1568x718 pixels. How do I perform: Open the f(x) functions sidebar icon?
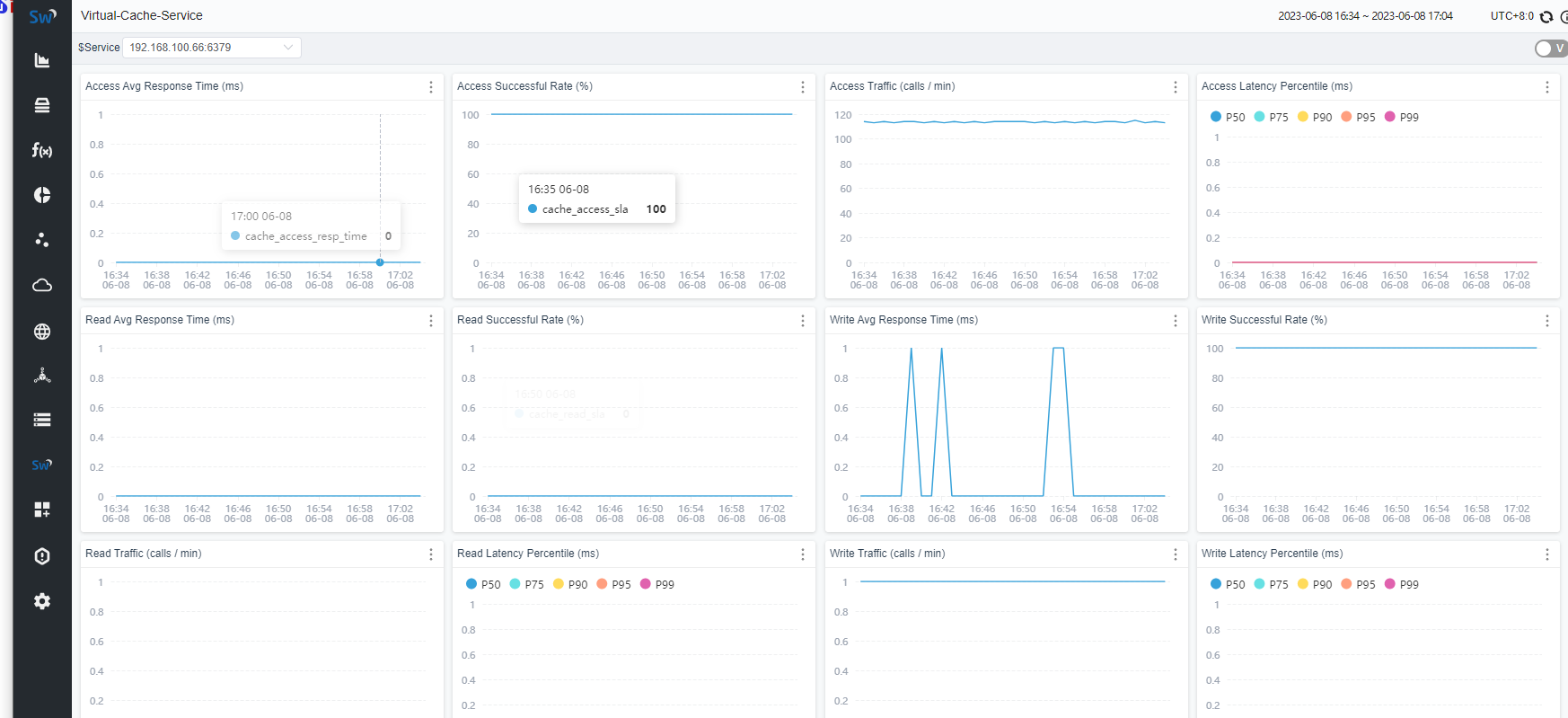[x=42, y=150]
